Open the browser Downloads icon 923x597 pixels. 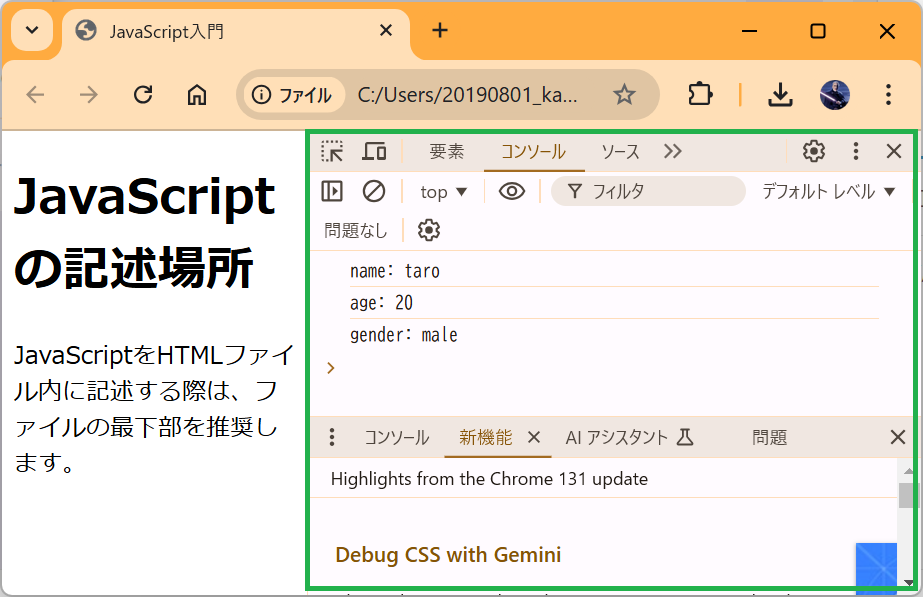pyautogui.click(x=780, y=94)
